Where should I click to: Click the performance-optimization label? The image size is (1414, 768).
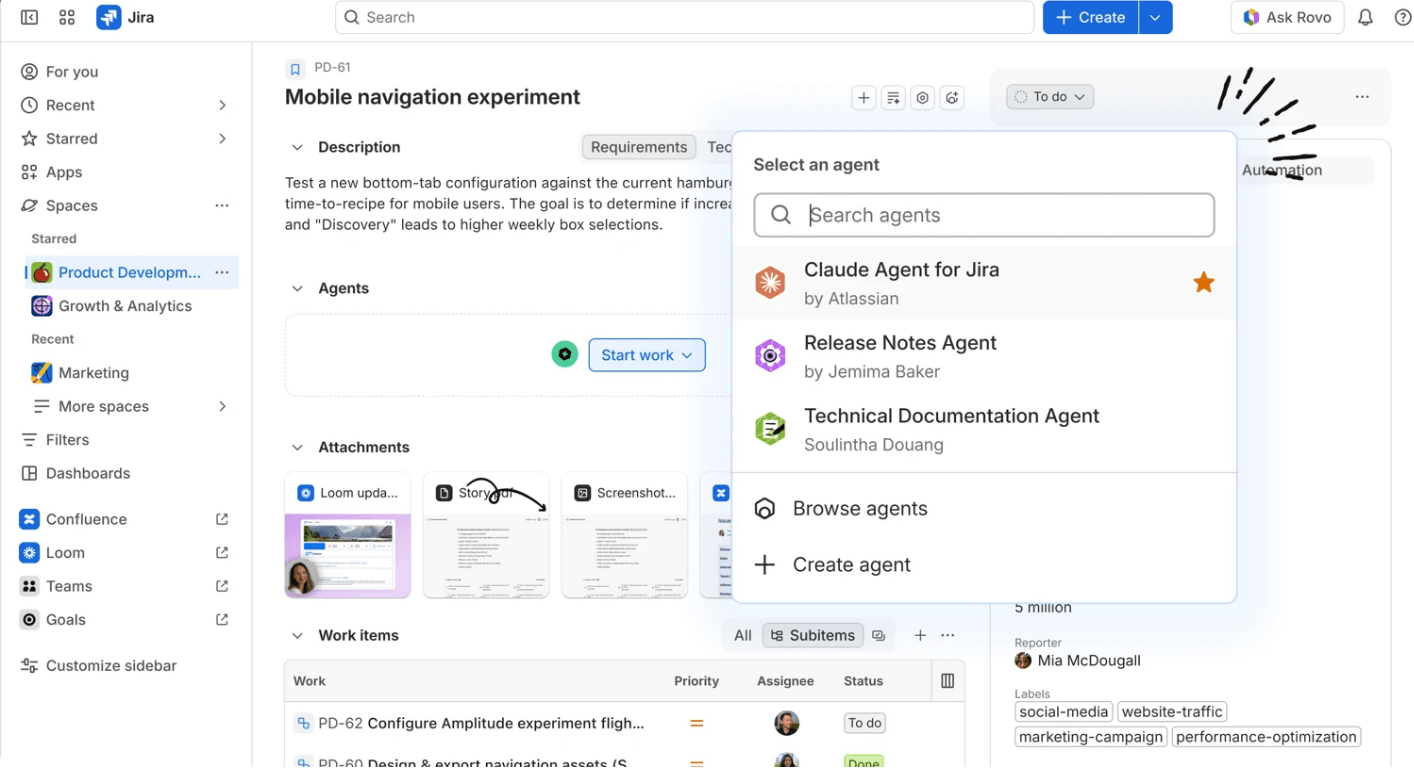(x=1266, y=737)
